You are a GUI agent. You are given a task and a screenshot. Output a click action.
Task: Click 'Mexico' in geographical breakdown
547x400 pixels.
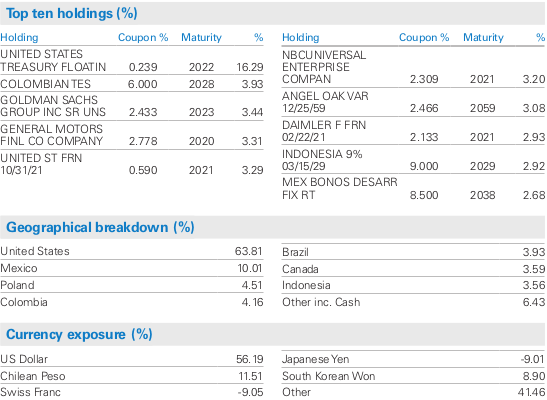point(19,268)
